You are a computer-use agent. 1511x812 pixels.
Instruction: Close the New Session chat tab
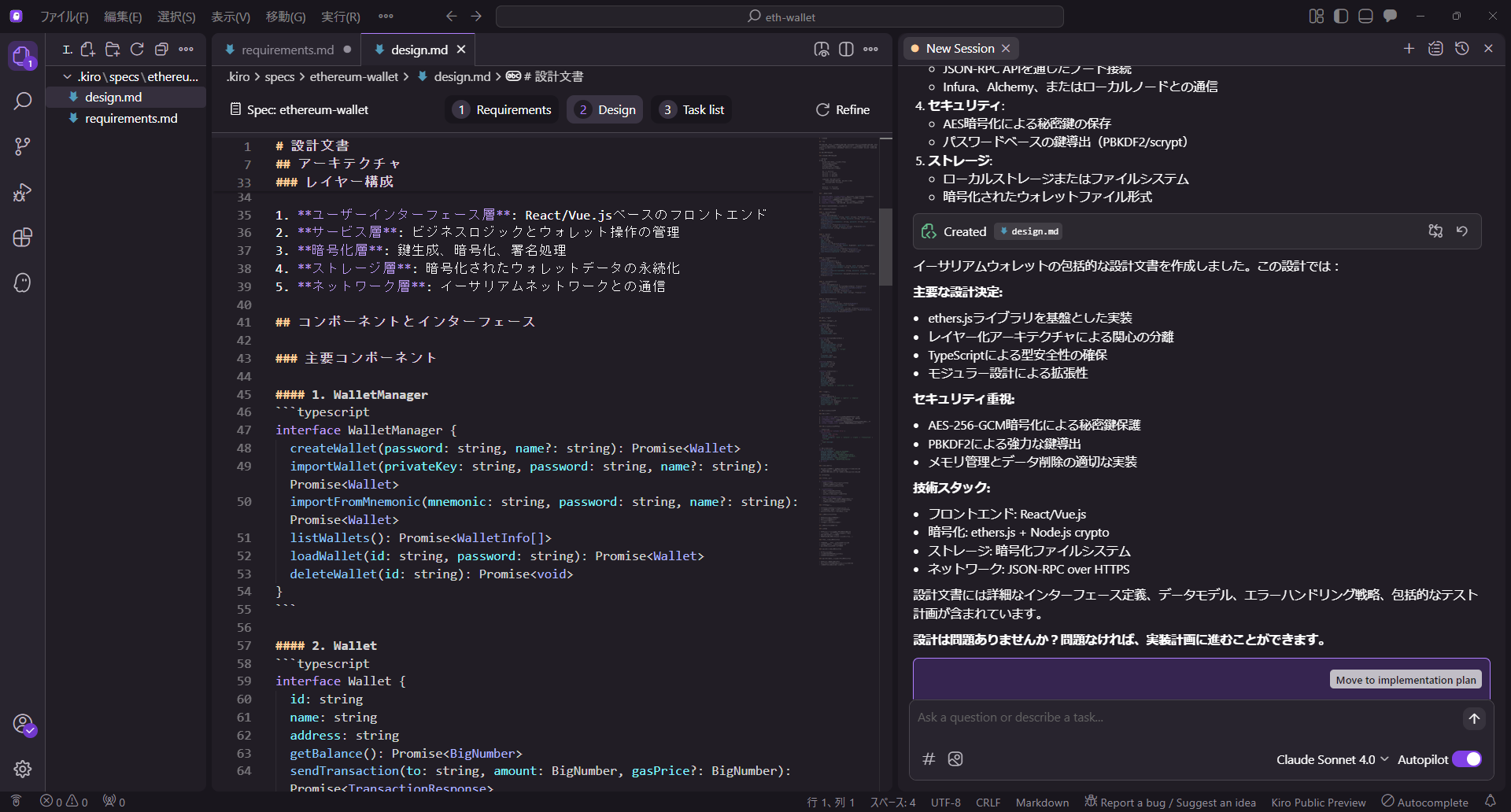pyautogui.click(x=1006, y=48)
